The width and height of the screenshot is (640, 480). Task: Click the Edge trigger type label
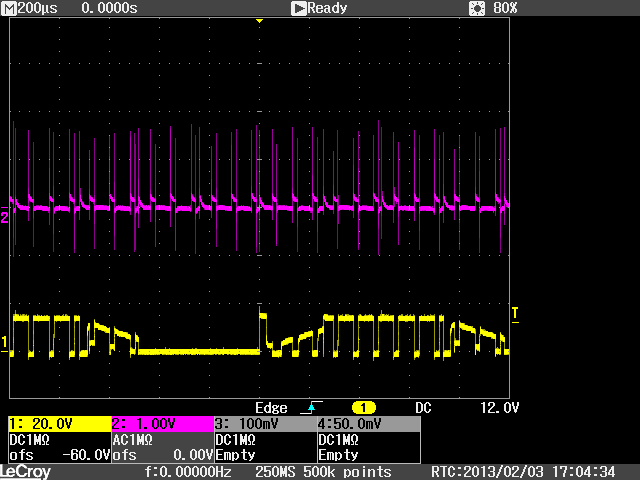pos(271,408)
